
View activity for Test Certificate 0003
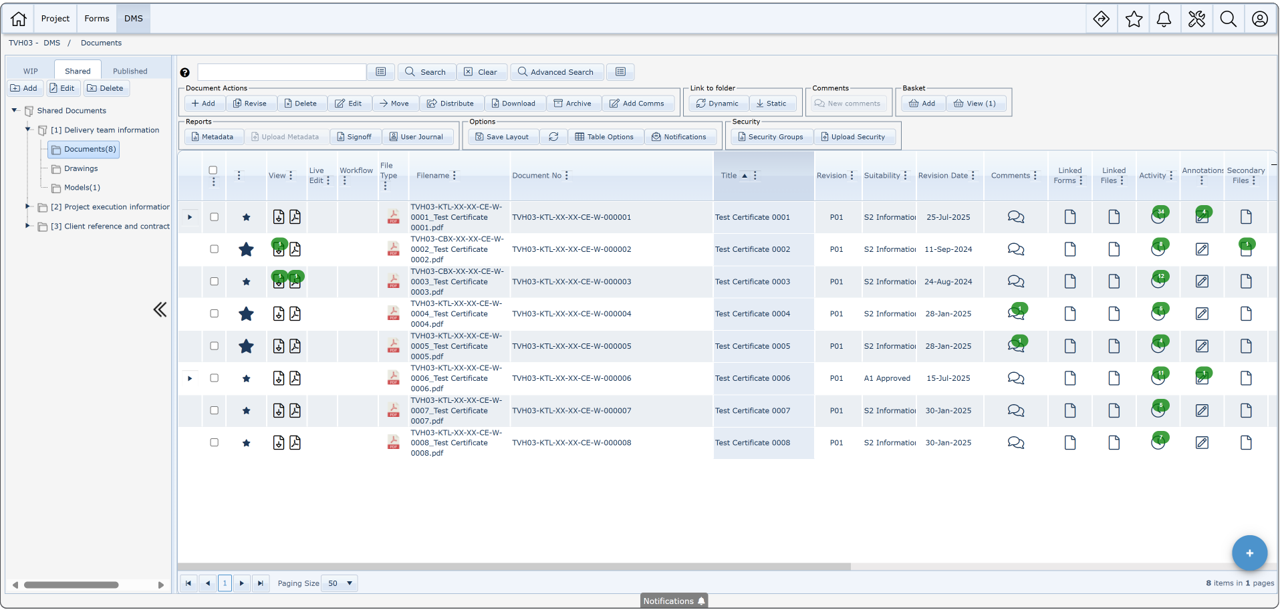coord(1159,281)
